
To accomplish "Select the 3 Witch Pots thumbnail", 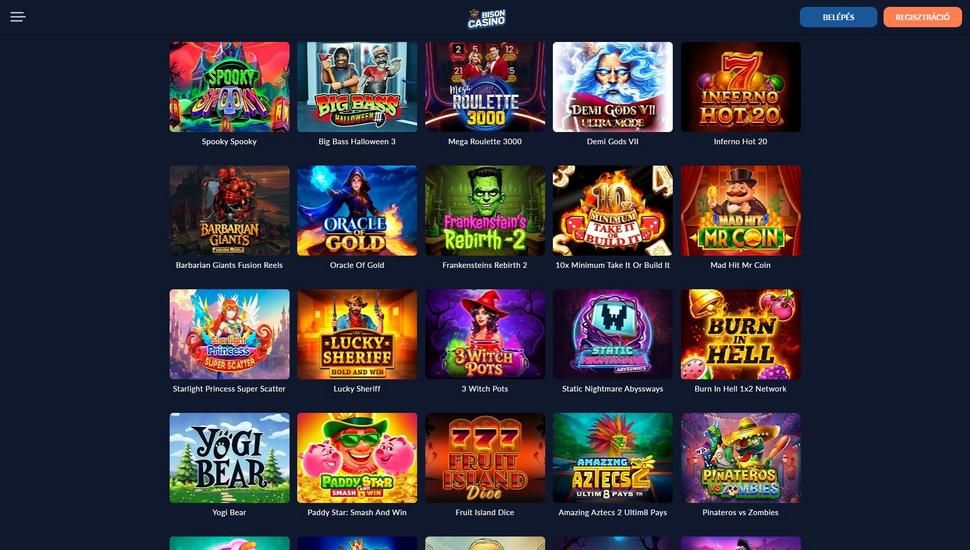I will [x=485, y=334].
